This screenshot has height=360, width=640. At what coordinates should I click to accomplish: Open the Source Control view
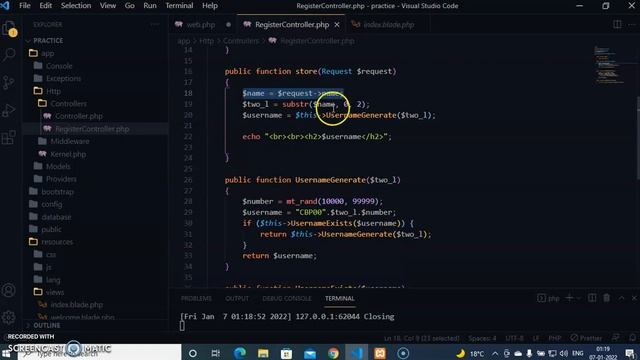(9, 82)
